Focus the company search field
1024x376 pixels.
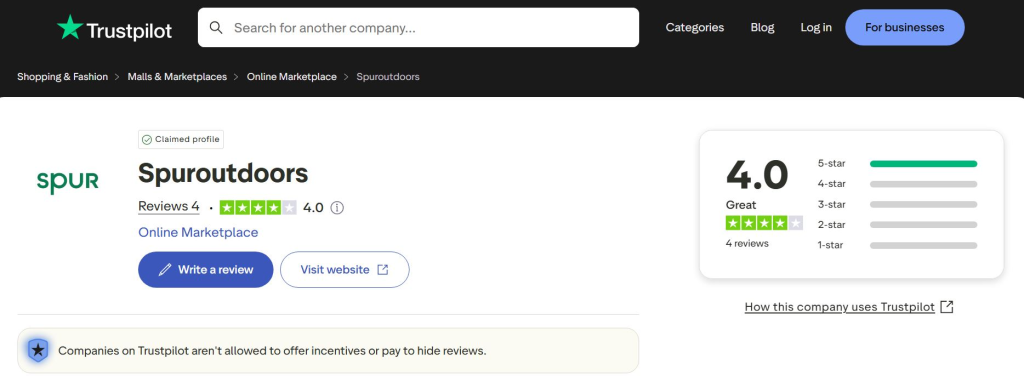point(418,27)
